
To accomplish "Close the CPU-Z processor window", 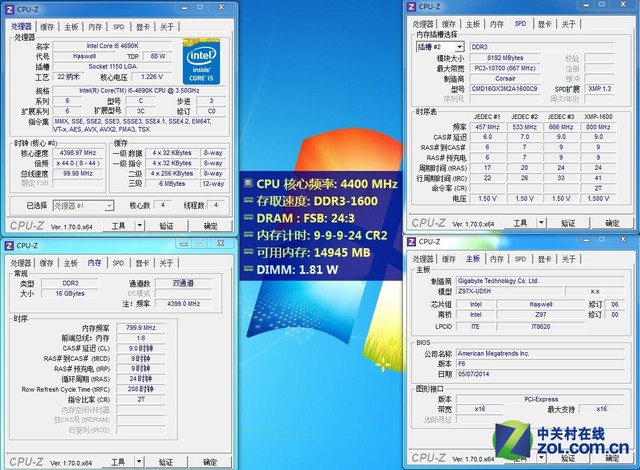I will coord(221,7).
